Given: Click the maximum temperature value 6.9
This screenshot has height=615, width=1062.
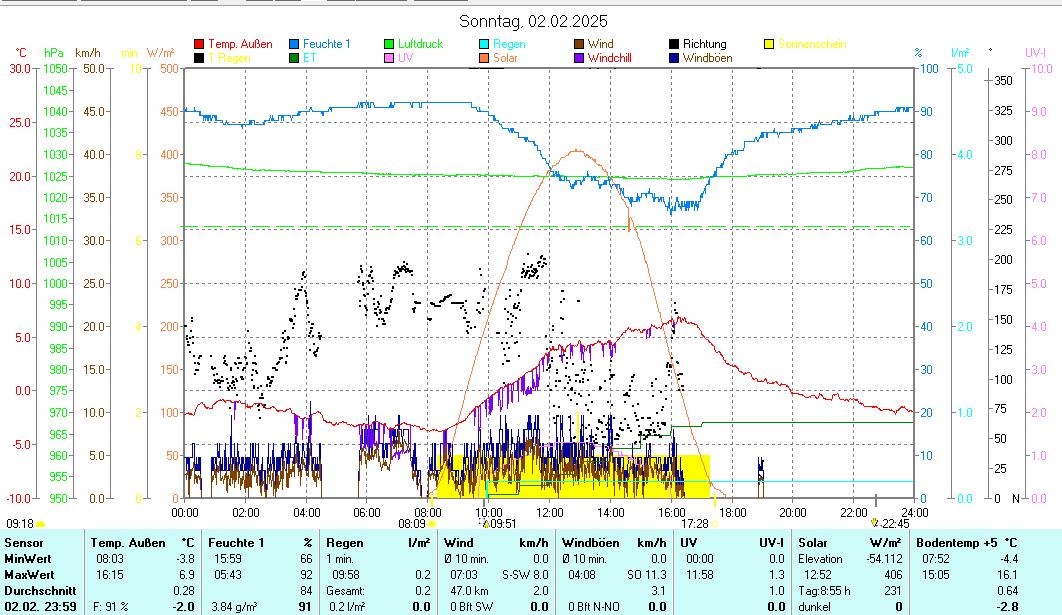Looking at the screenshot, I should click(x=188, y=574).
